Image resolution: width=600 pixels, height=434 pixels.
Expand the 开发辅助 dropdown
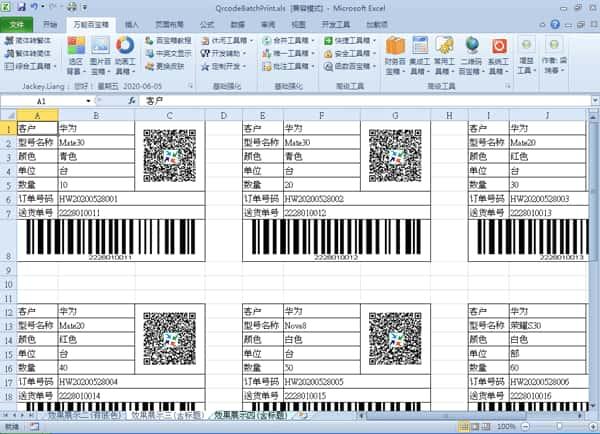(244, 54)
